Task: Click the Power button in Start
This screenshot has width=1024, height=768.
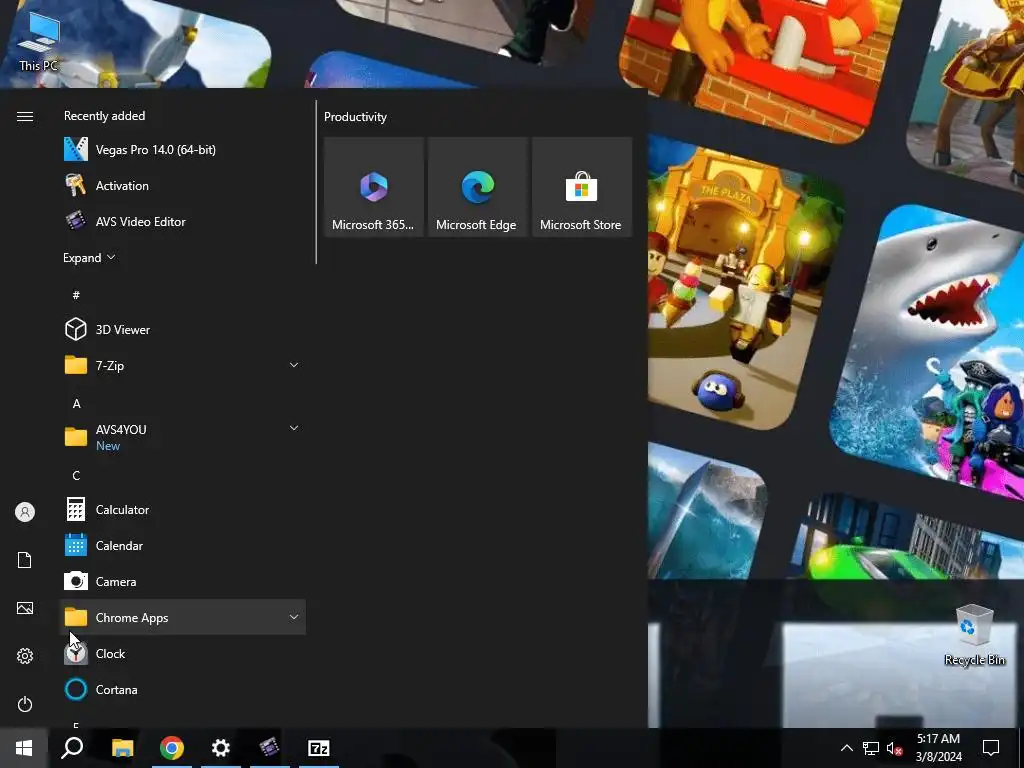Action: tap(25, 704)
